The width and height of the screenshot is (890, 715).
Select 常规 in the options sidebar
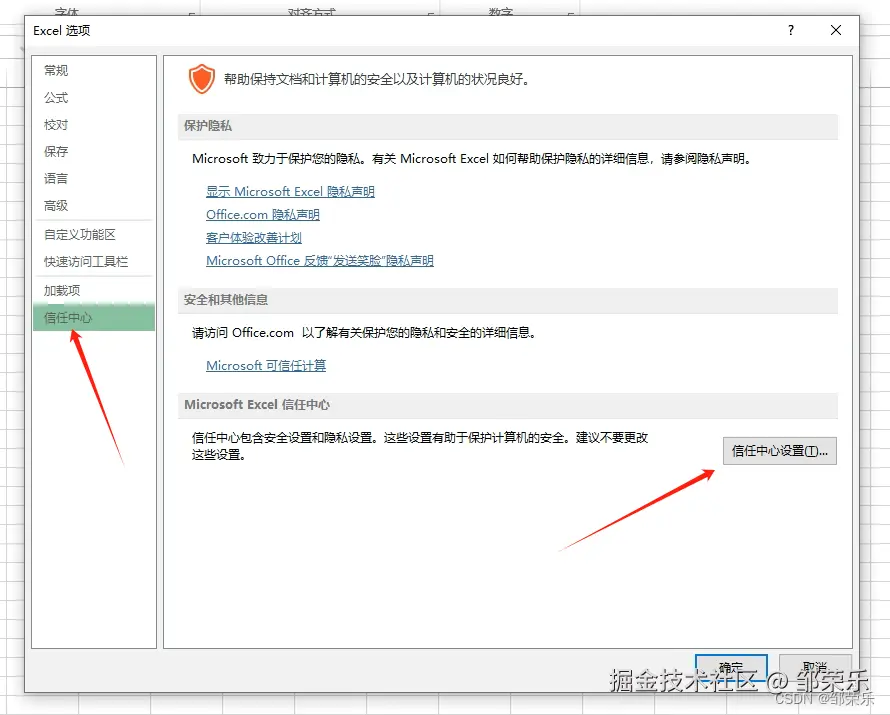tap(55, 70)
